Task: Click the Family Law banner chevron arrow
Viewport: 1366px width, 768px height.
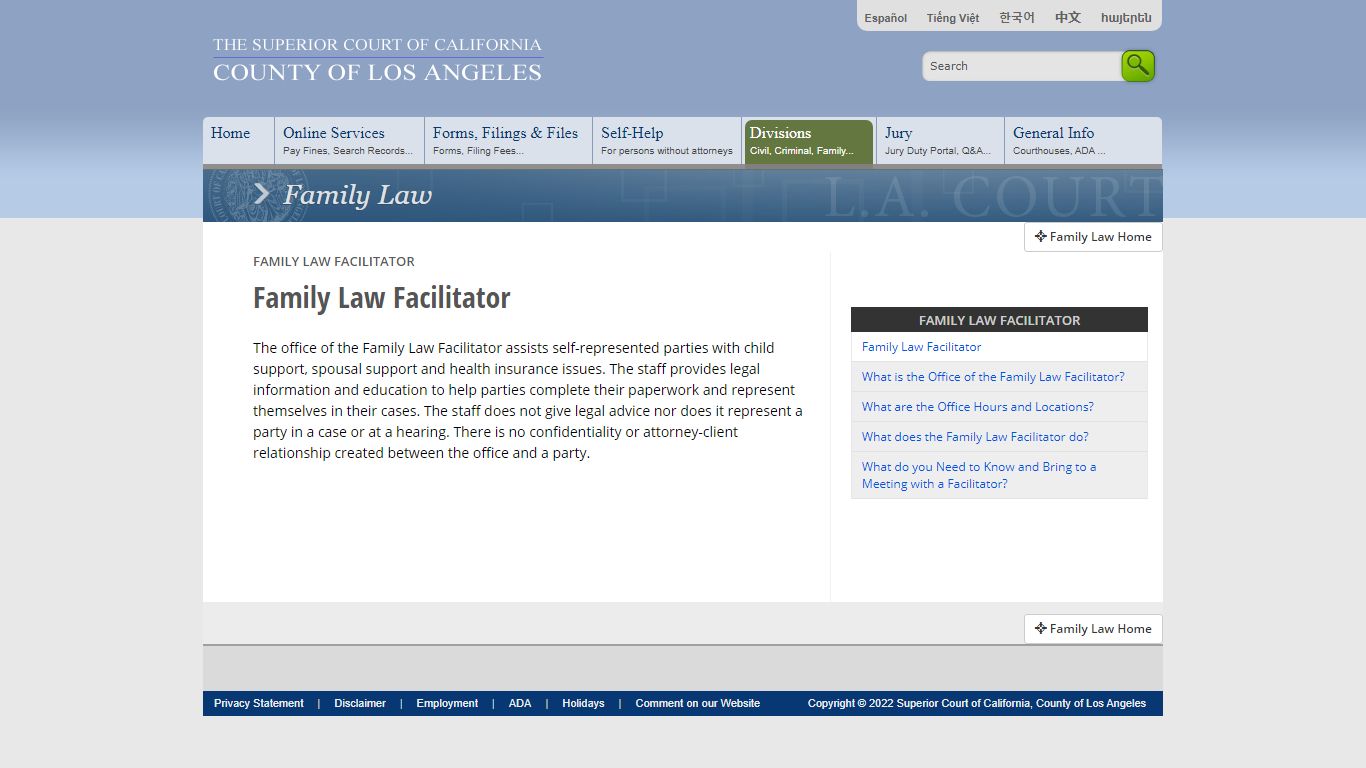Action: coord(261,194)
